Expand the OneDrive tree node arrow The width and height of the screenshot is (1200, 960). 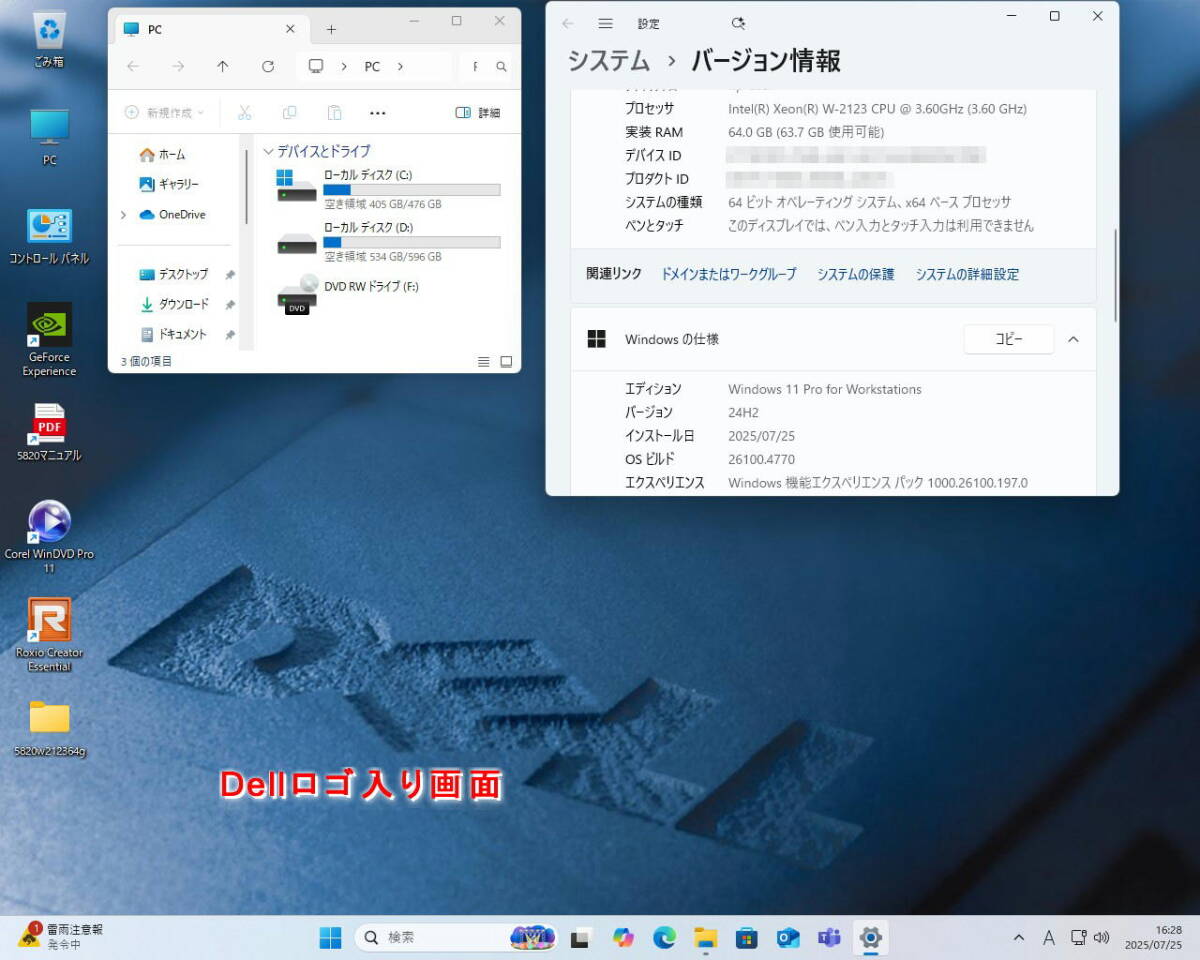(x=124, y=215)
